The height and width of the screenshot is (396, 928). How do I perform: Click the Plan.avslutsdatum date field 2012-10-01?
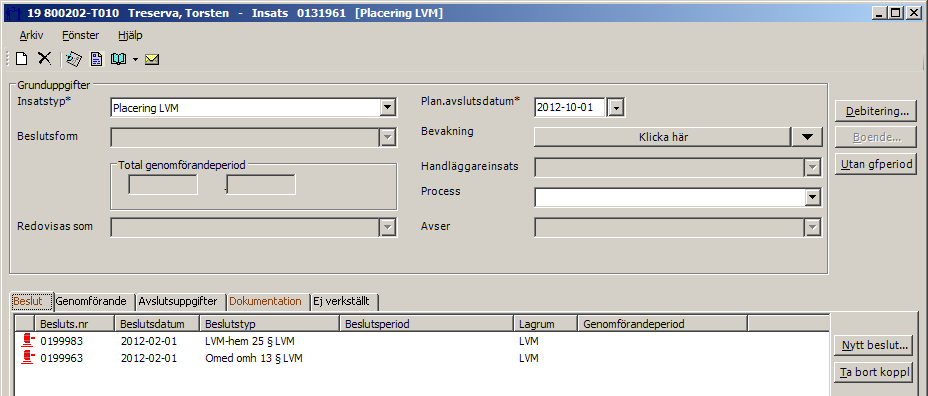click(571, 108)
